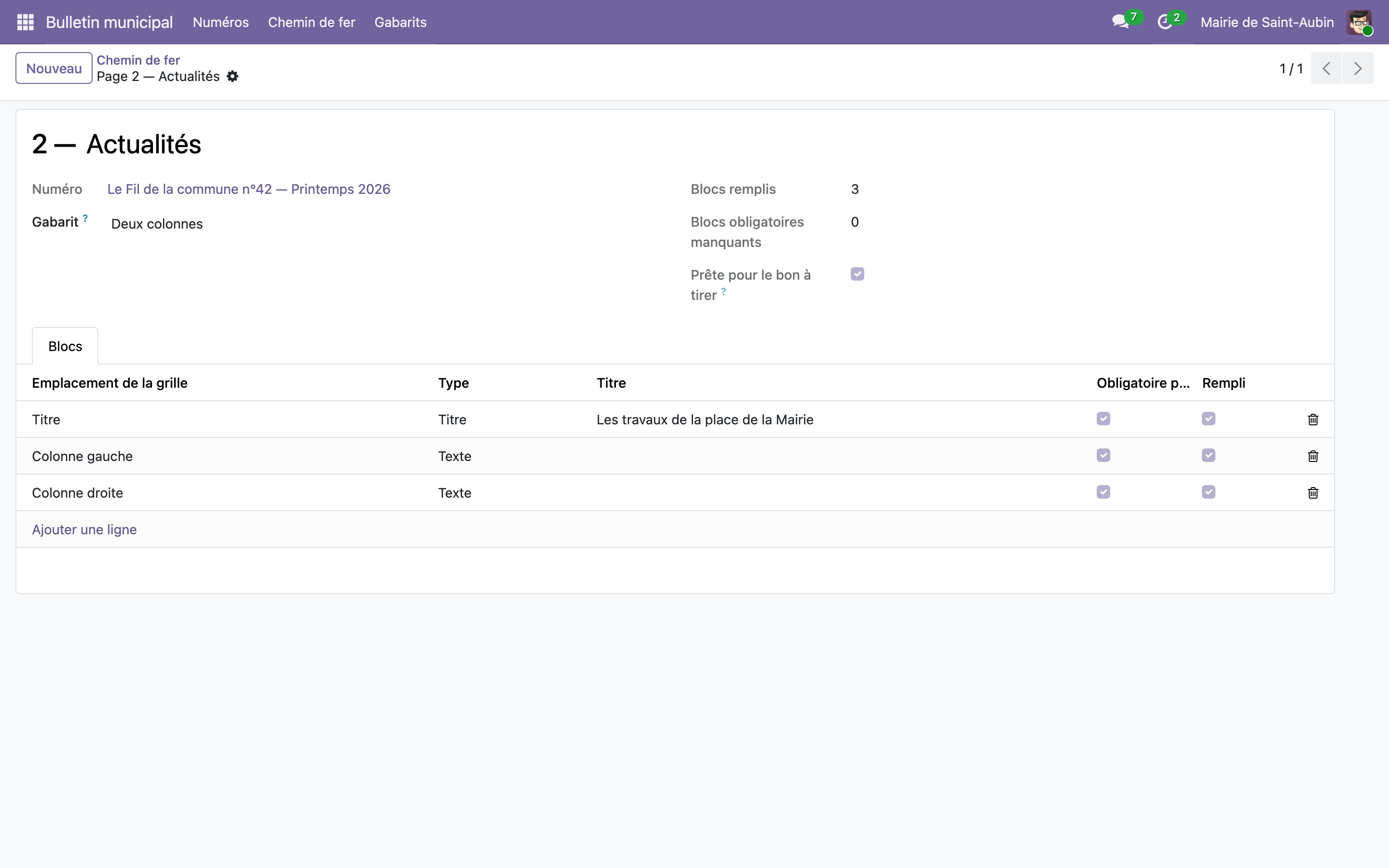Toggle Rempli checkbox in Colonne gauche row
Viewport: 1389px width, 868px height.
click(1208, 455)
